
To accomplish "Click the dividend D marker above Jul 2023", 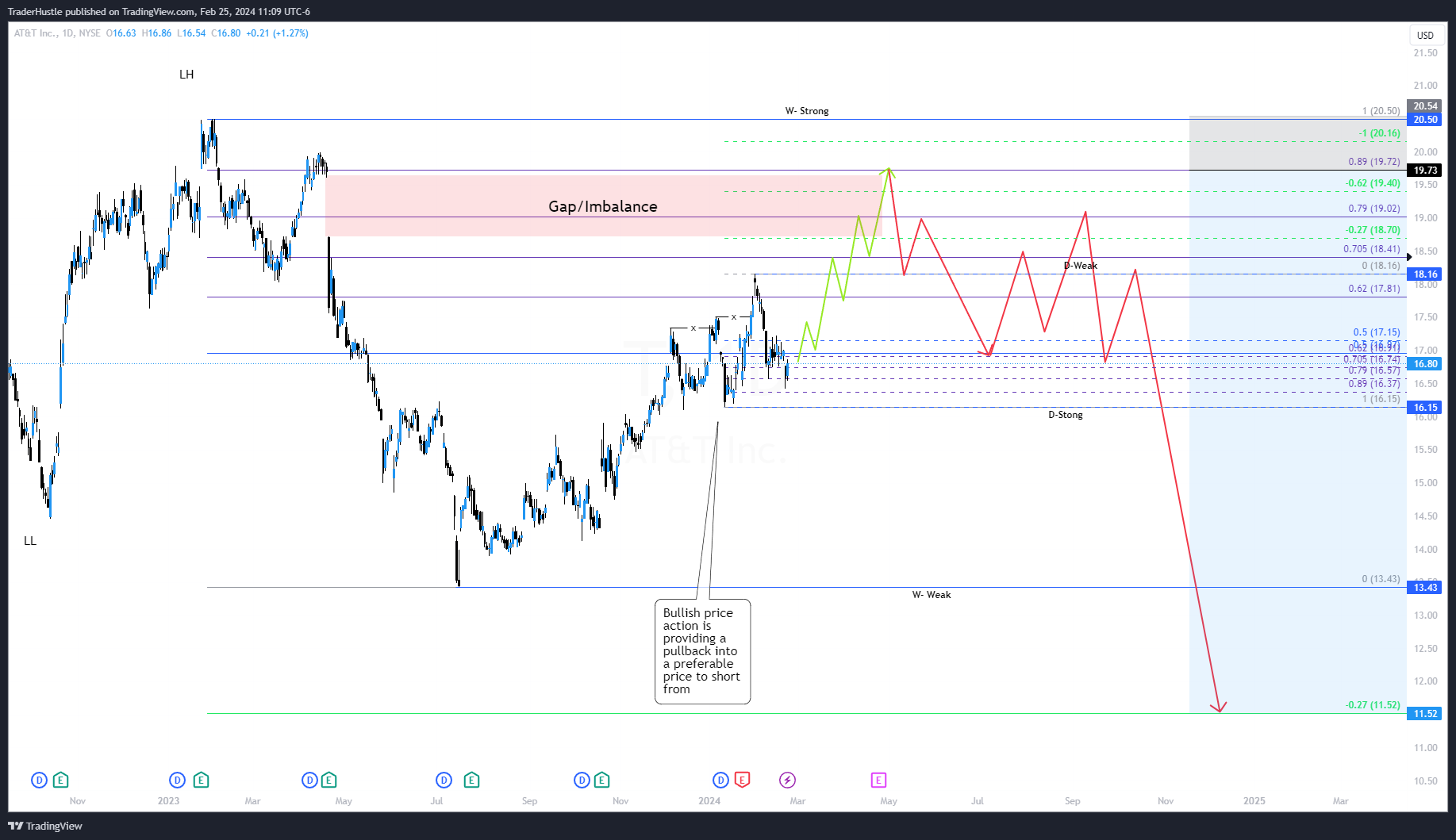I will click(x=444, y=781).
